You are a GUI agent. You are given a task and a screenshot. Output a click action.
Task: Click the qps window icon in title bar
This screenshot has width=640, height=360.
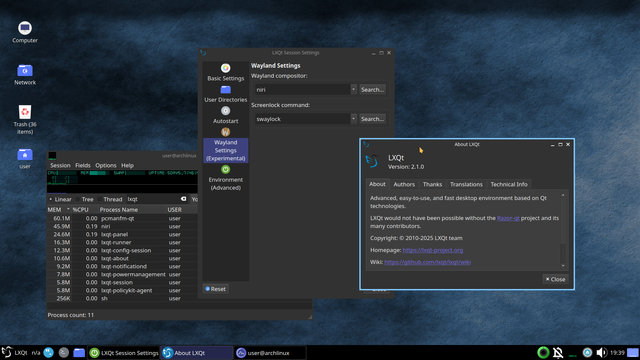coord(52,156)
